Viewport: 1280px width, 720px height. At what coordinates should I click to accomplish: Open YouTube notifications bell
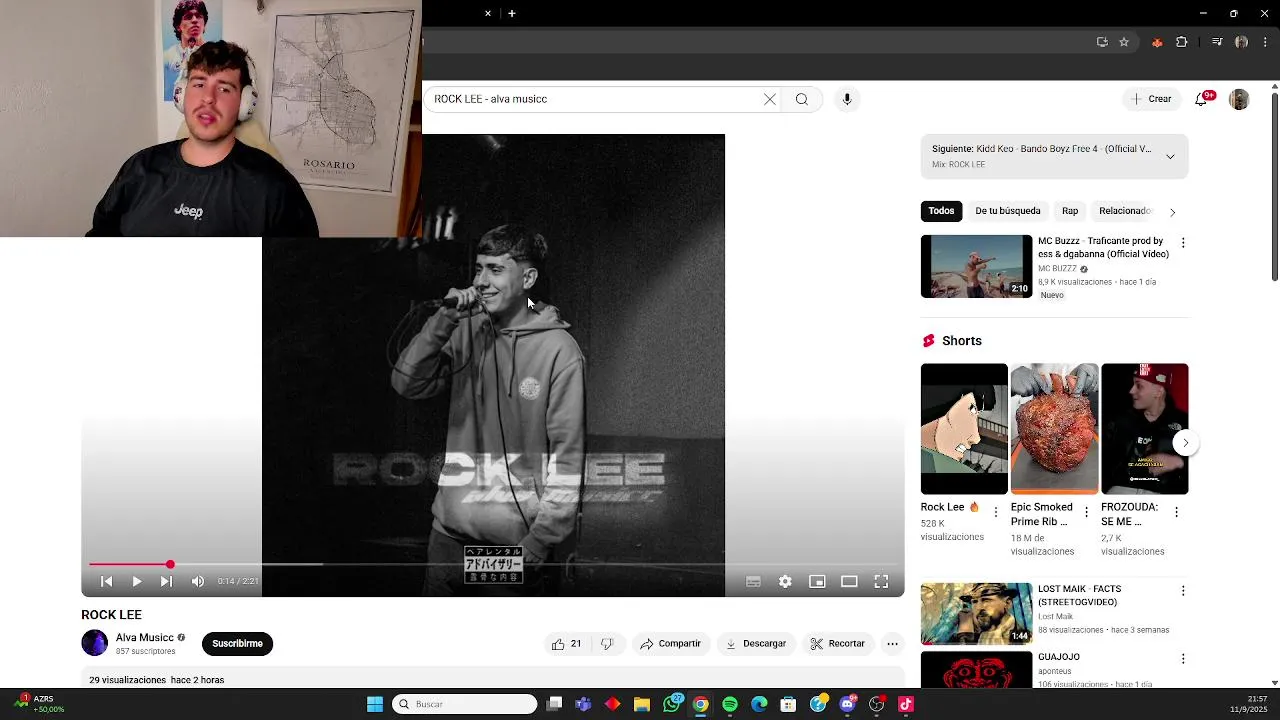pos(1202,99)
